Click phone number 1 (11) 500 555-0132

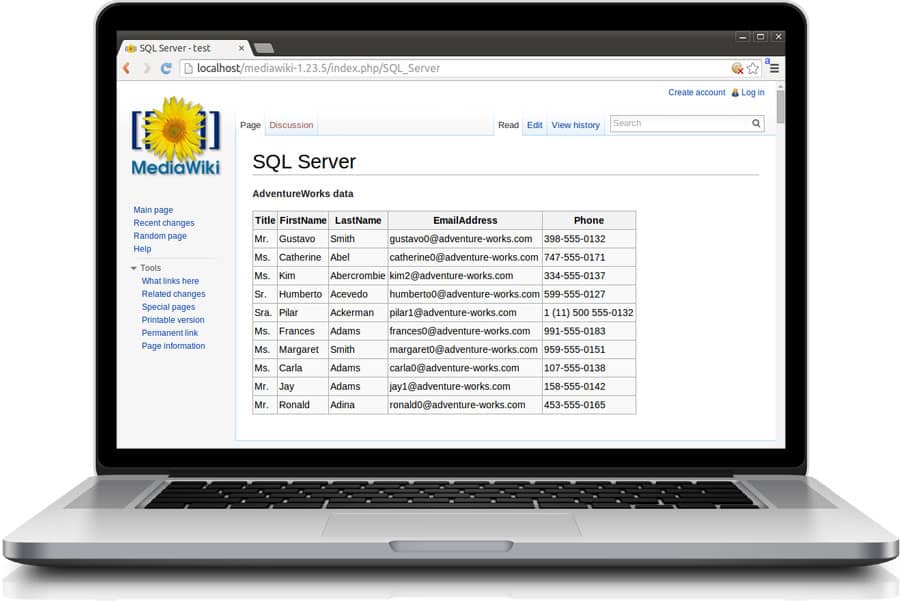click(589, 312)
